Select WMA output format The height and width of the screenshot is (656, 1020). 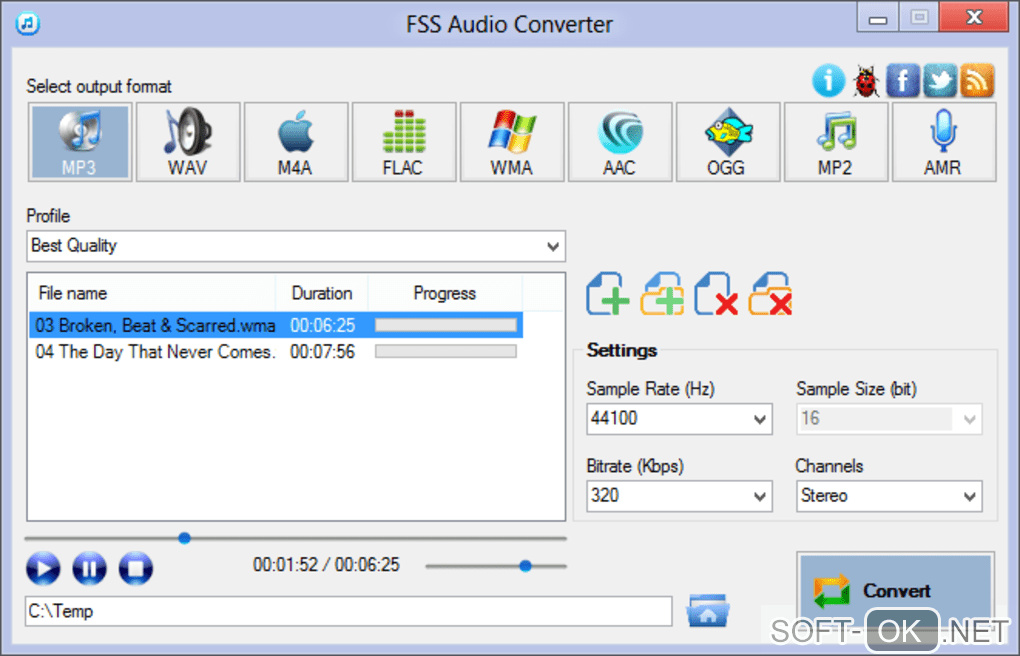(512, 142)
